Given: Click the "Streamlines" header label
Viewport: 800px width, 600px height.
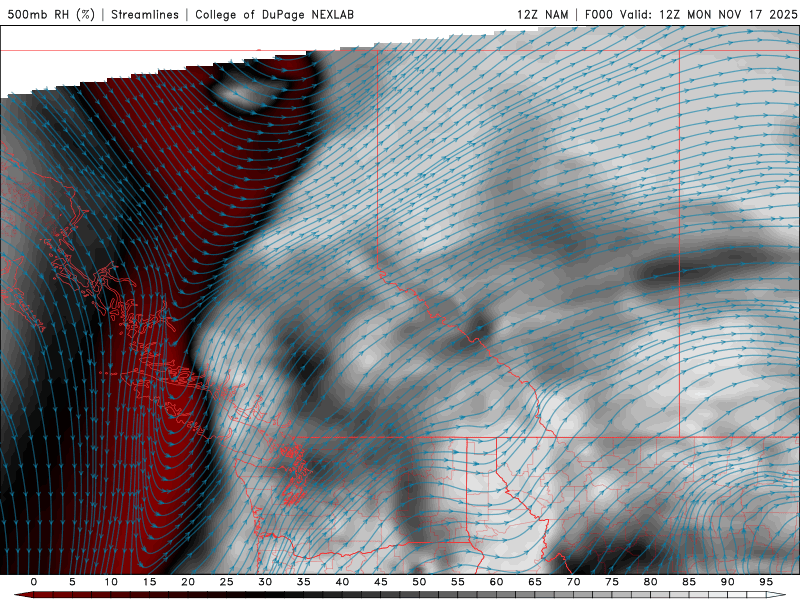Looking at the screenshot, I should [x=145, y=14].
